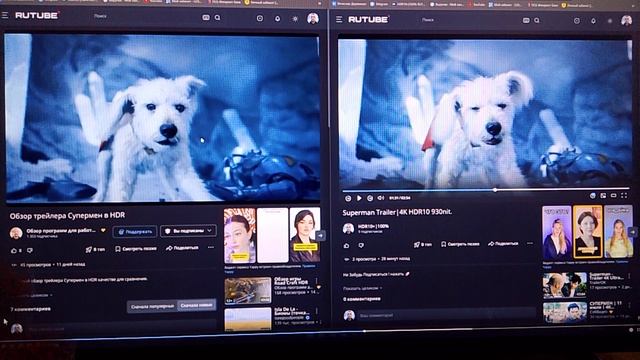The width and height of the screenshot is (640, 360).
Task: Open channel Обзор программ для работ… avatar
Action: point(16,233)
